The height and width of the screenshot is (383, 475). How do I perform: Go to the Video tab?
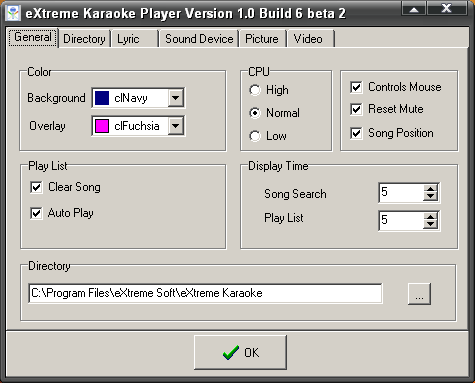click(310, 39)
